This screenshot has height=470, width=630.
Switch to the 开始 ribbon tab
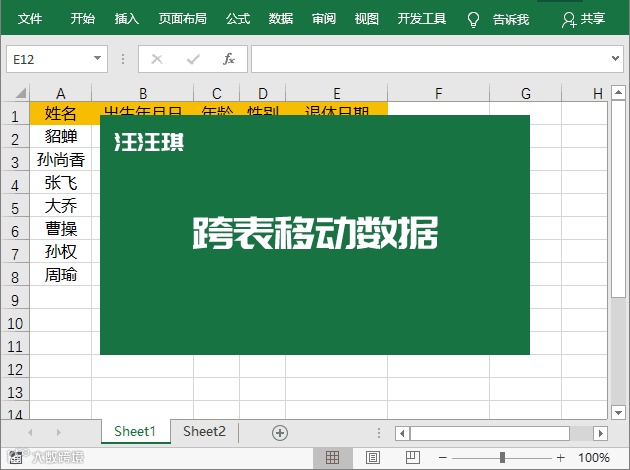click(83, 18)
